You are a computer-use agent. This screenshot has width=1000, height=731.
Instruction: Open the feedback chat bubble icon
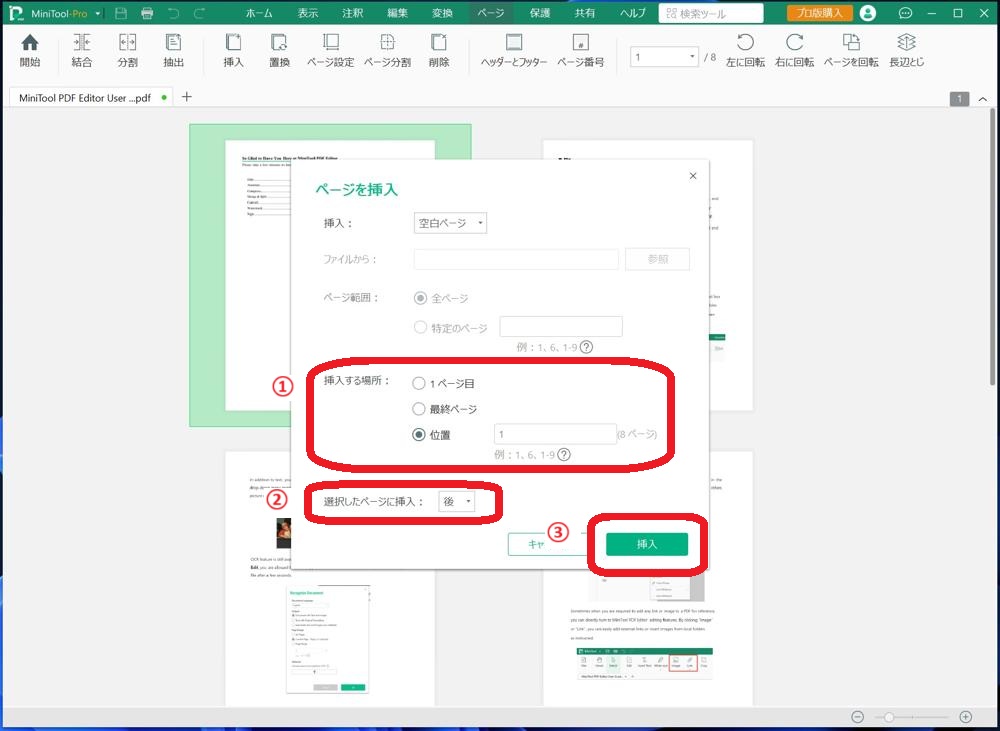coord(904,13)
